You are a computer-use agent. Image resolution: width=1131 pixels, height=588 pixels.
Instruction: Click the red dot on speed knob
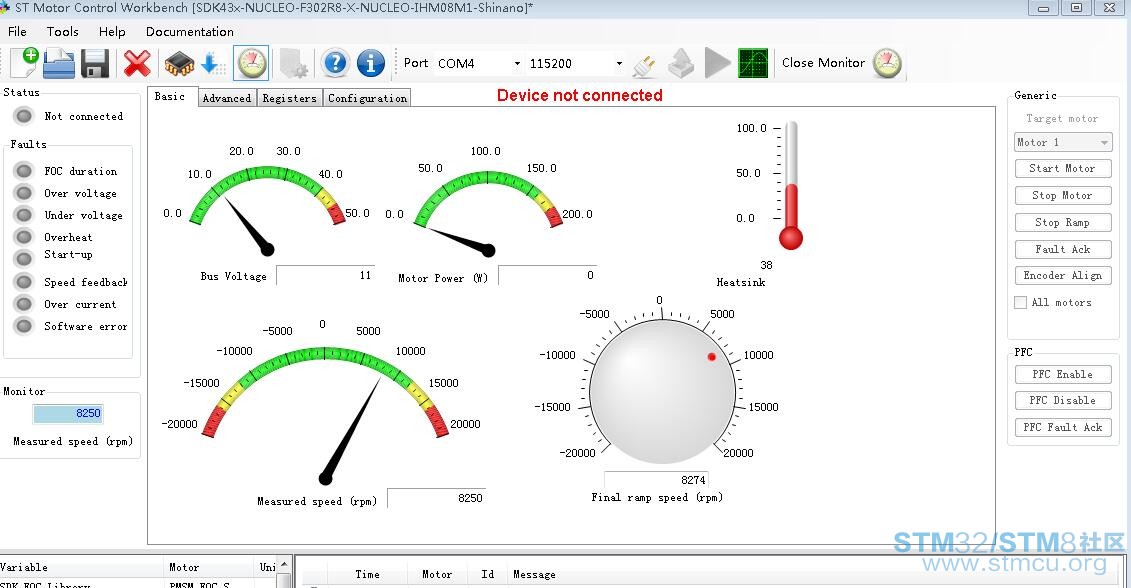tap(711, 356)
